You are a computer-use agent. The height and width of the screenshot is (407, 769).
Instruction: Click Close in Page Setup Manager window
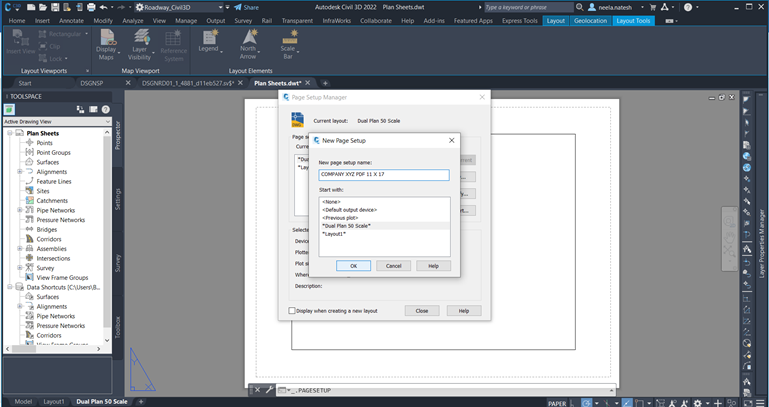point(422,311)
